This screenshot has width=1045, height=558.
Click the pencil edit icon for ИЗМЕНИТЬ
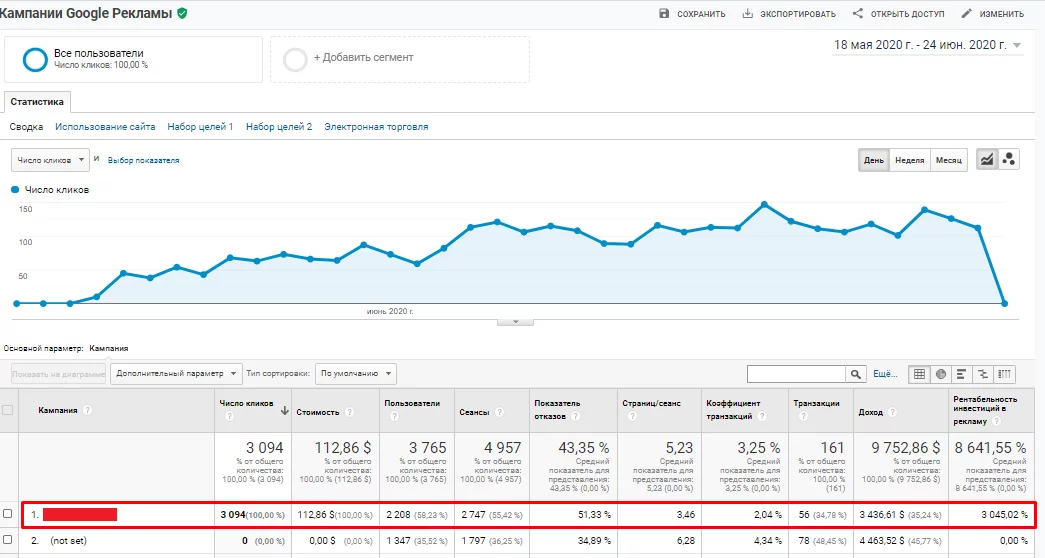[967, 13]
